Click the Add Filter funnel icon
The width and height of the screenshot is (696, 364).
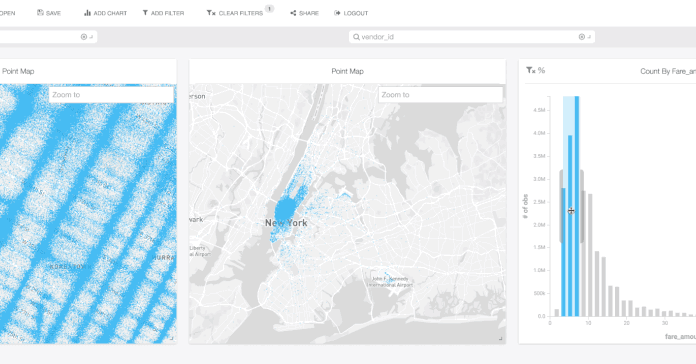145,13
